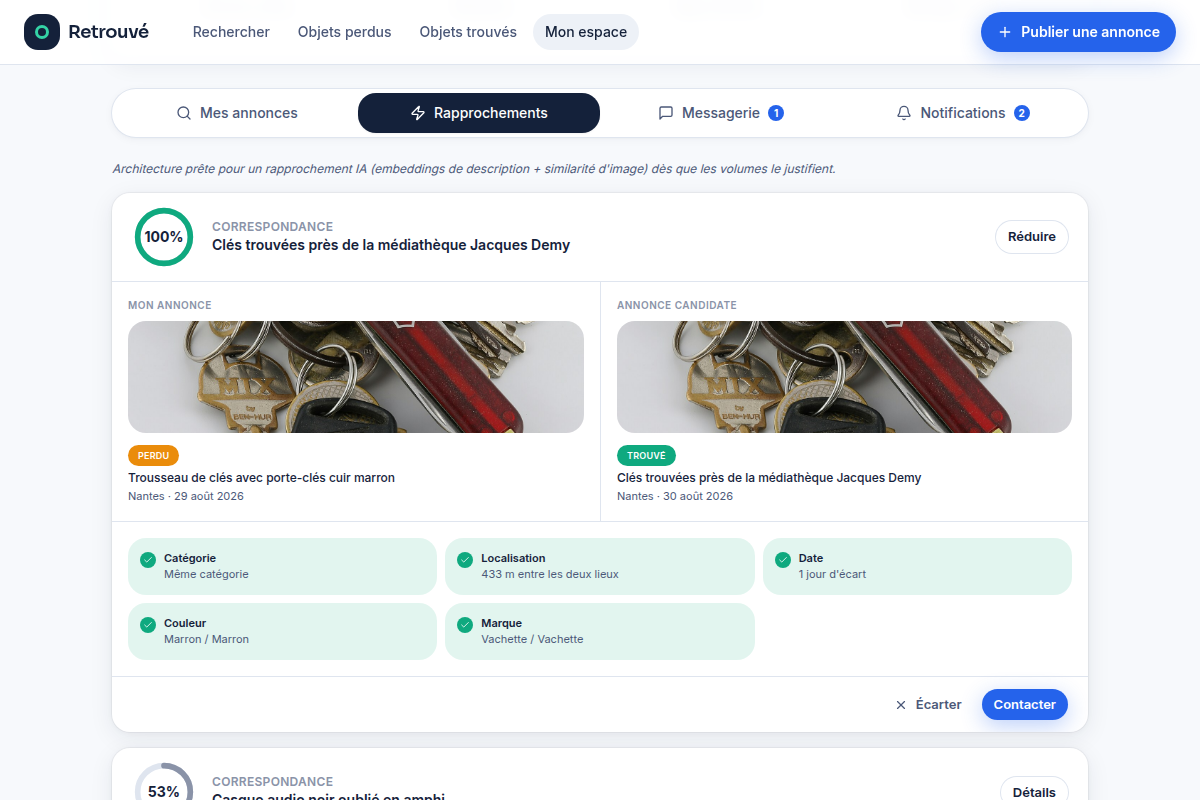Dismiss the match with Écarter
Screen dimensions: 1200x800
pos(928,705)
